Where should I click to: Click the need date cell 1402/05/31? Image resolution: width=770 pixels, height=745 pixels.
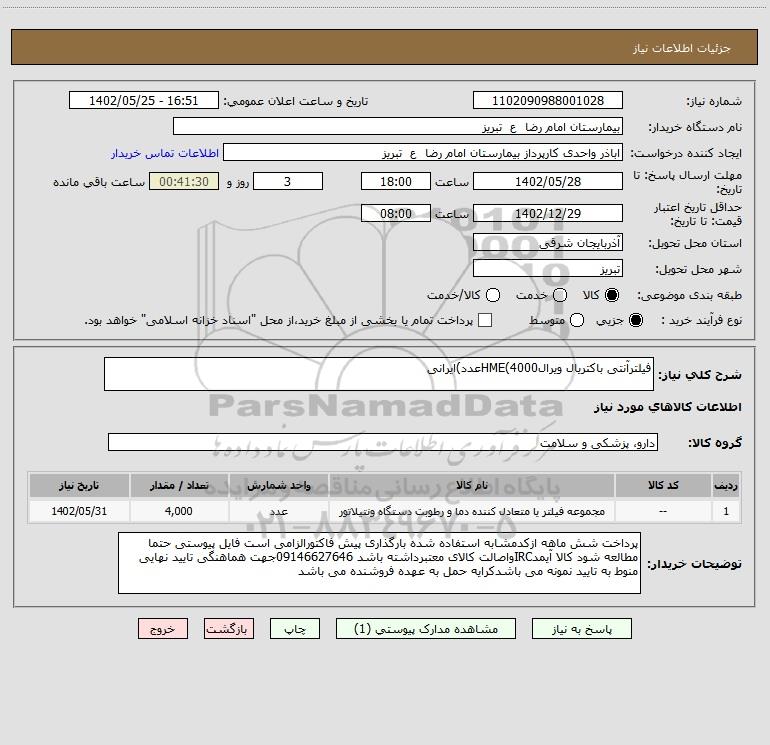coord(79,511)
